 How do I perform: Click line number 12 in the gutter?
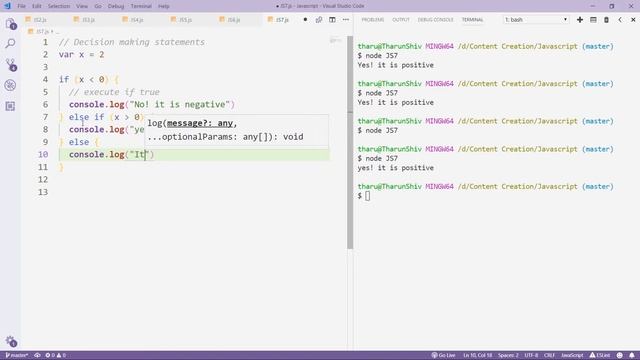43,180
